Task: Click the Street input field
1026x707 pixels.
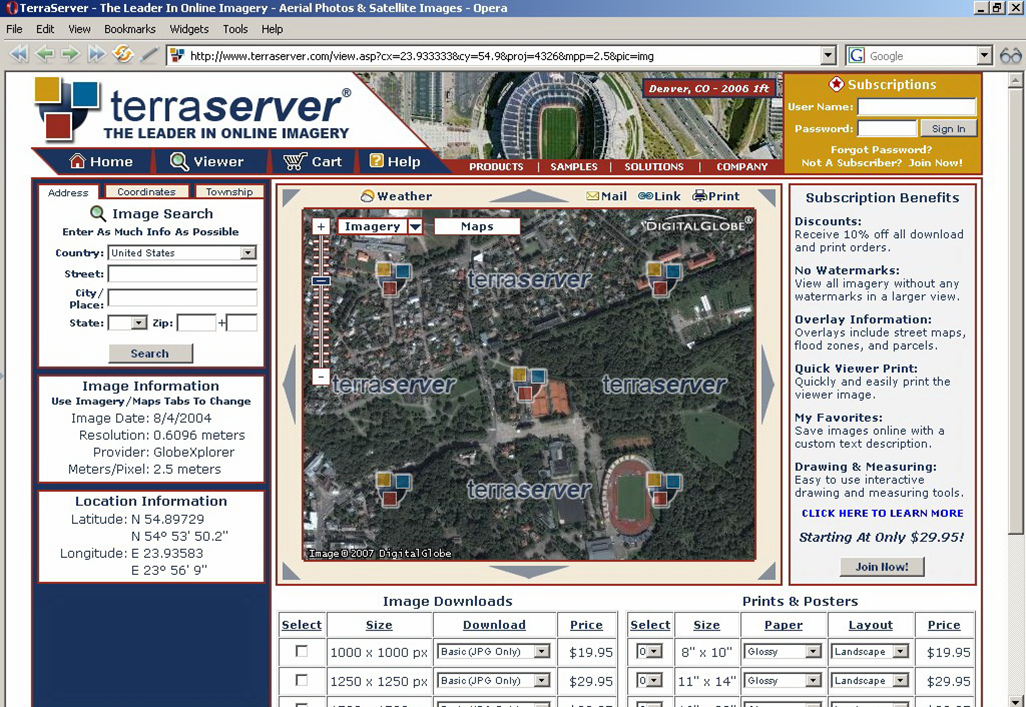Action: tap(182, 274)
